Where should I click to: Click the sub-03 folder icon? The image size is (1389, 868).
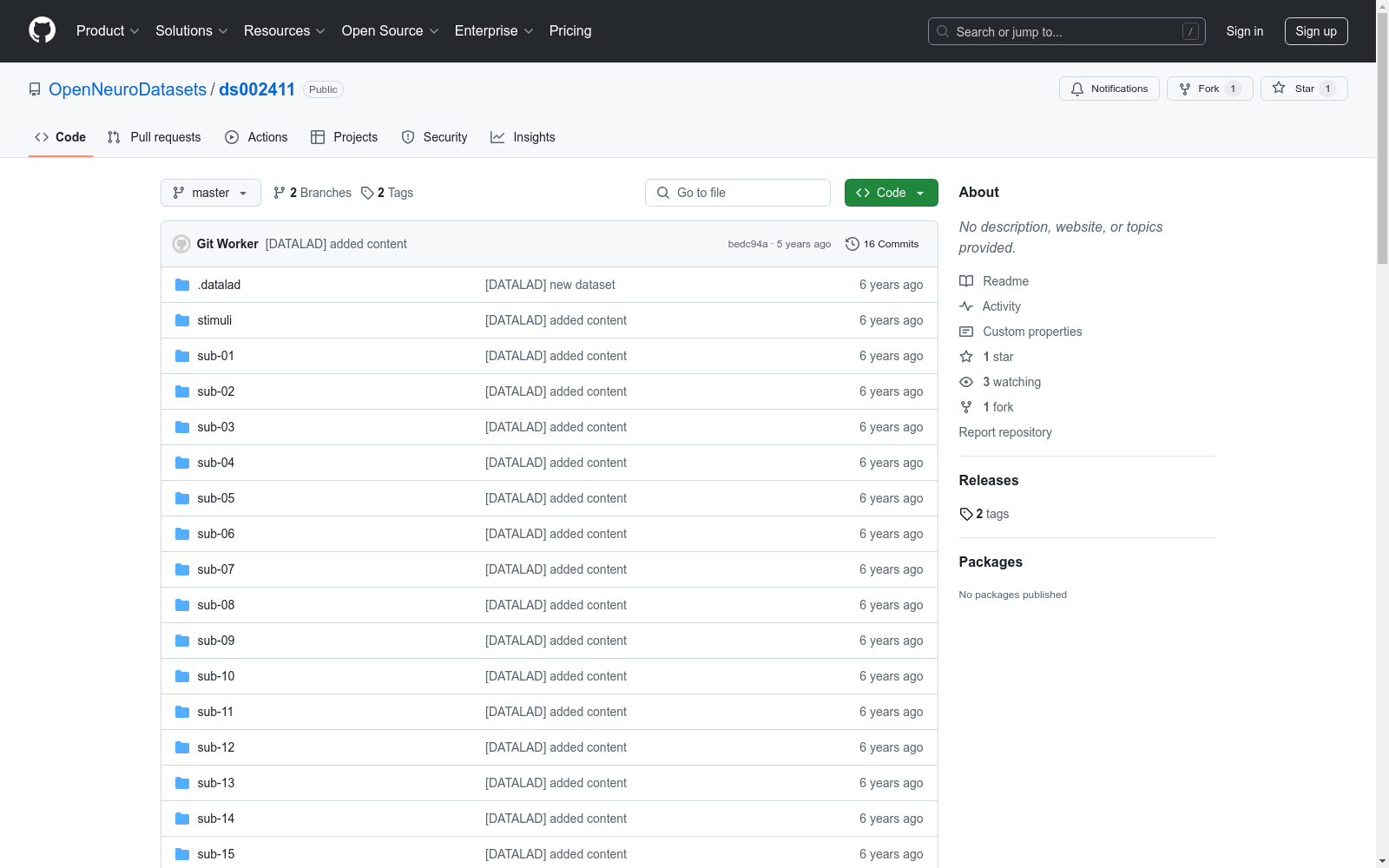tap(182, 427)
